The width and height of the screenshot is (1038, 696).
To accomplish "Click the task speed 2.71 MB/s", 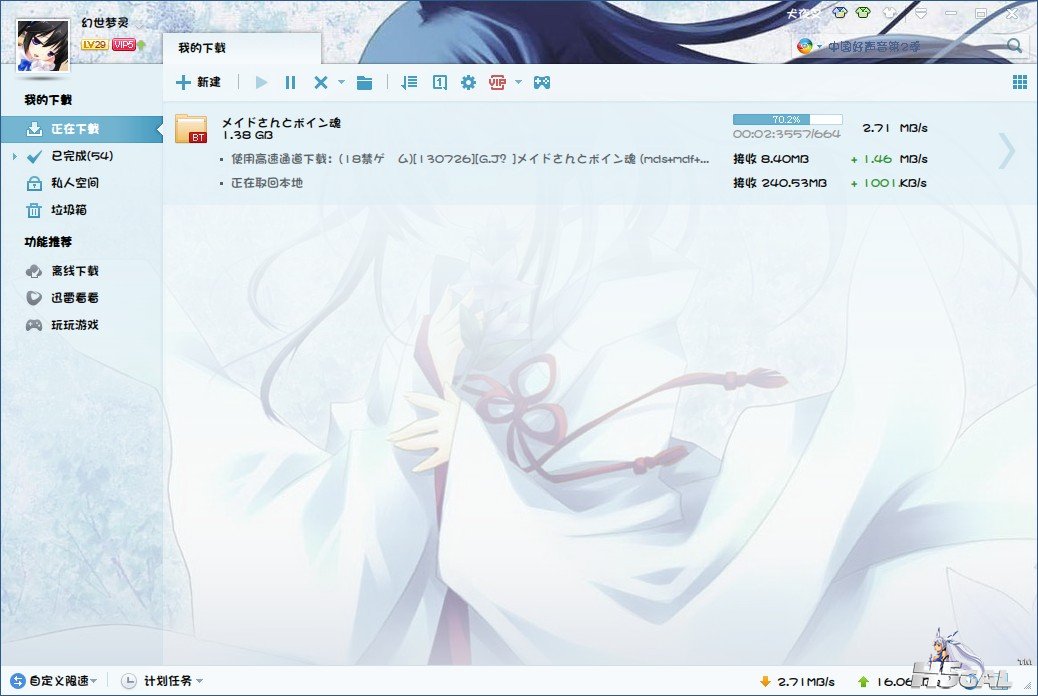I will [x=895, y=128].
